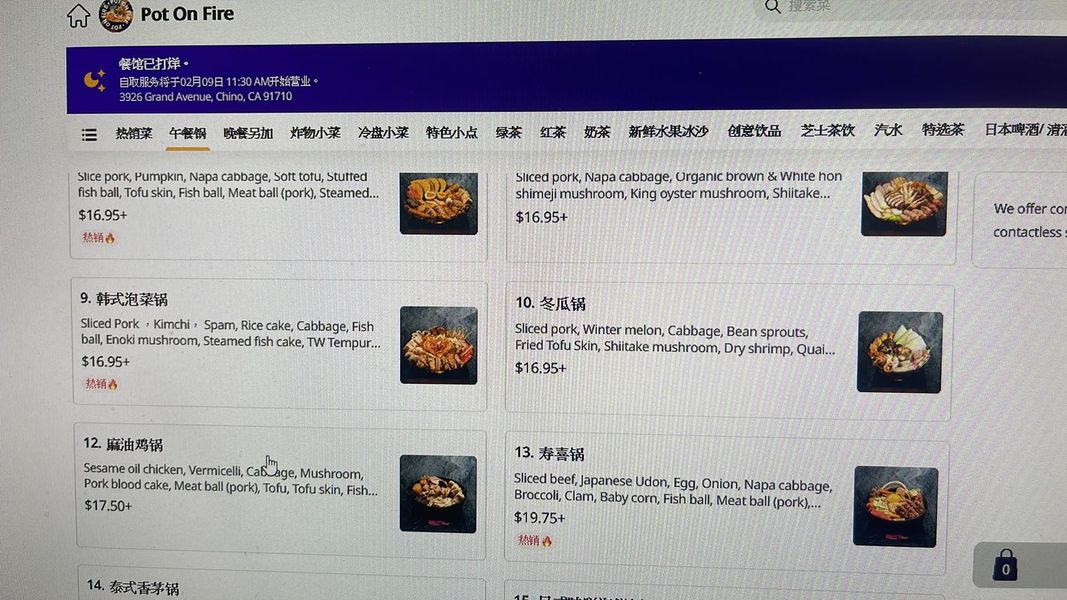
Task: Select the 新鲜水果冰沙 tab
Action: [x=668, y=131]
